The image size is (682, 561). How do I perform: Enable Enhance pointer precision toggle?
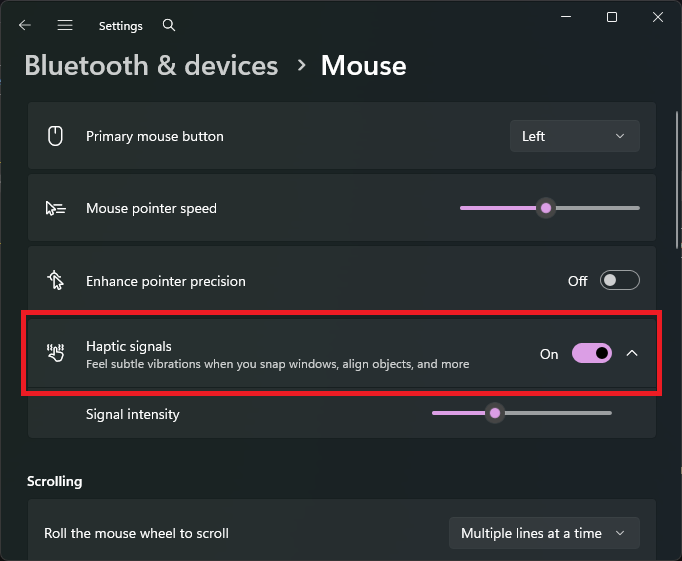(619, 280)
